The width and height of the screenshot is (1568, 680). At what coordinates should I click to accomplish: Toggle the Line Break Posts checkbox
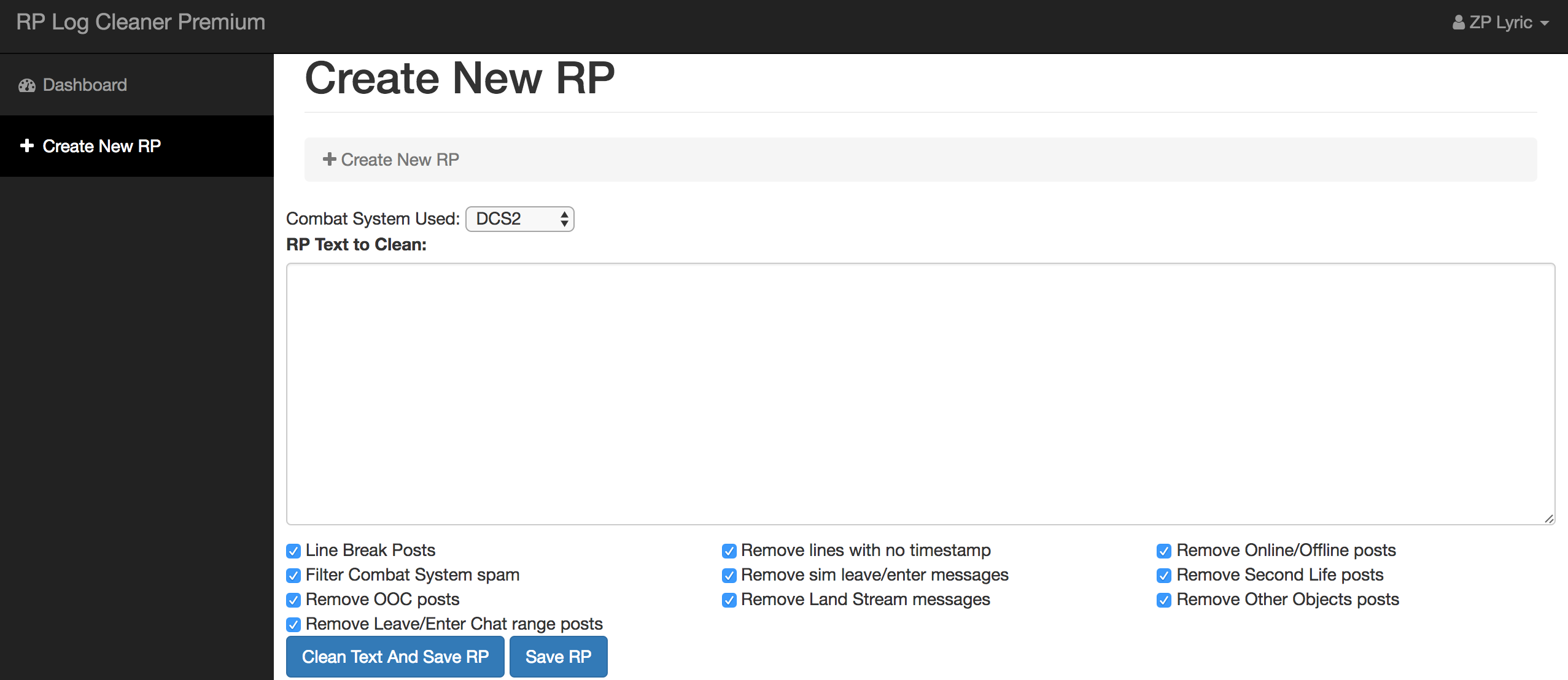coord(293,551)
